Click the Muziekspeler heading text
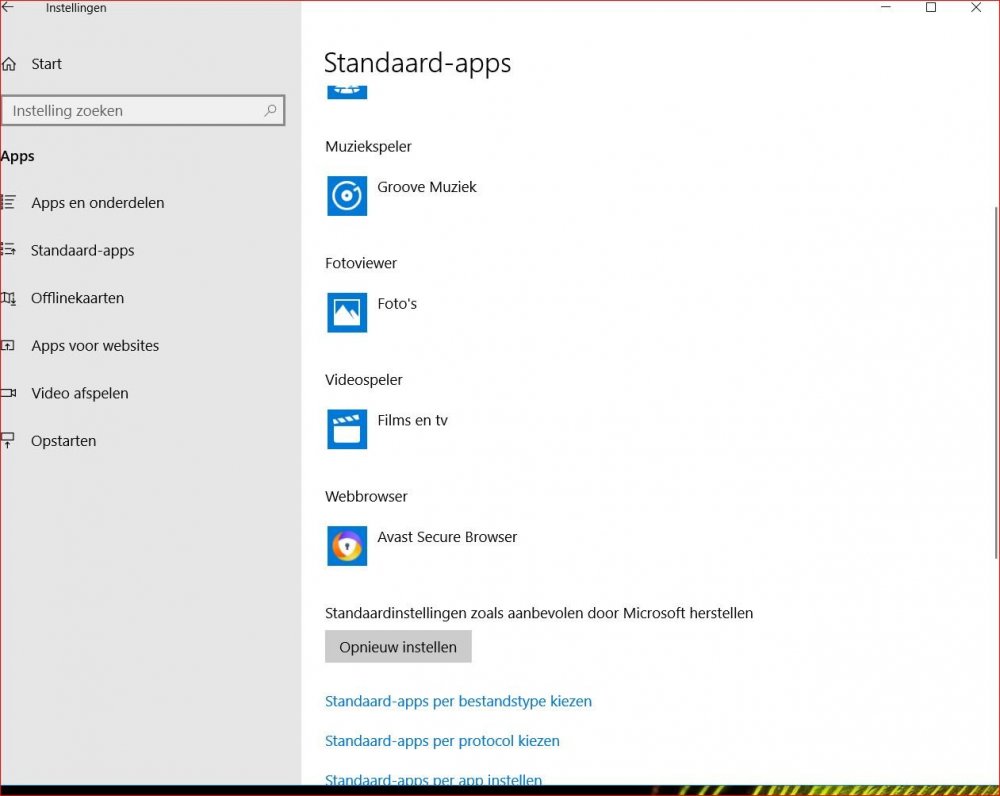The height and width of the screenshot is (796, 1000). (x=368, y=147)
